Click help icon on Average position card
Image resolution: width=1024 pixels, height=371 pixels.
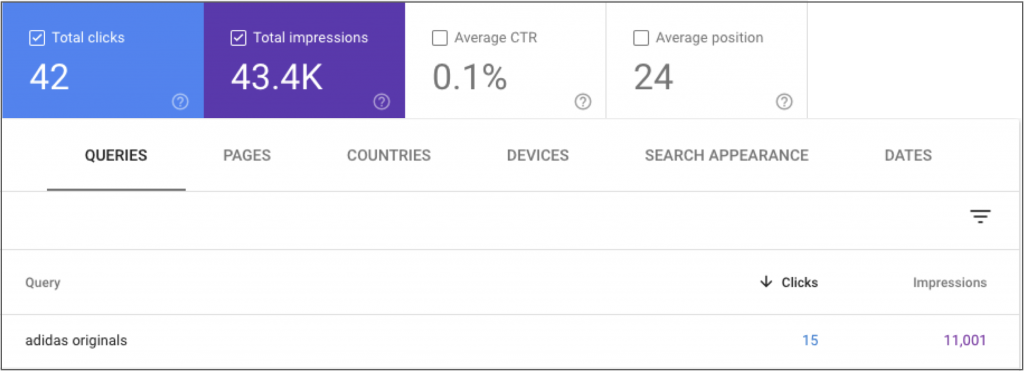tap(784, 102)
